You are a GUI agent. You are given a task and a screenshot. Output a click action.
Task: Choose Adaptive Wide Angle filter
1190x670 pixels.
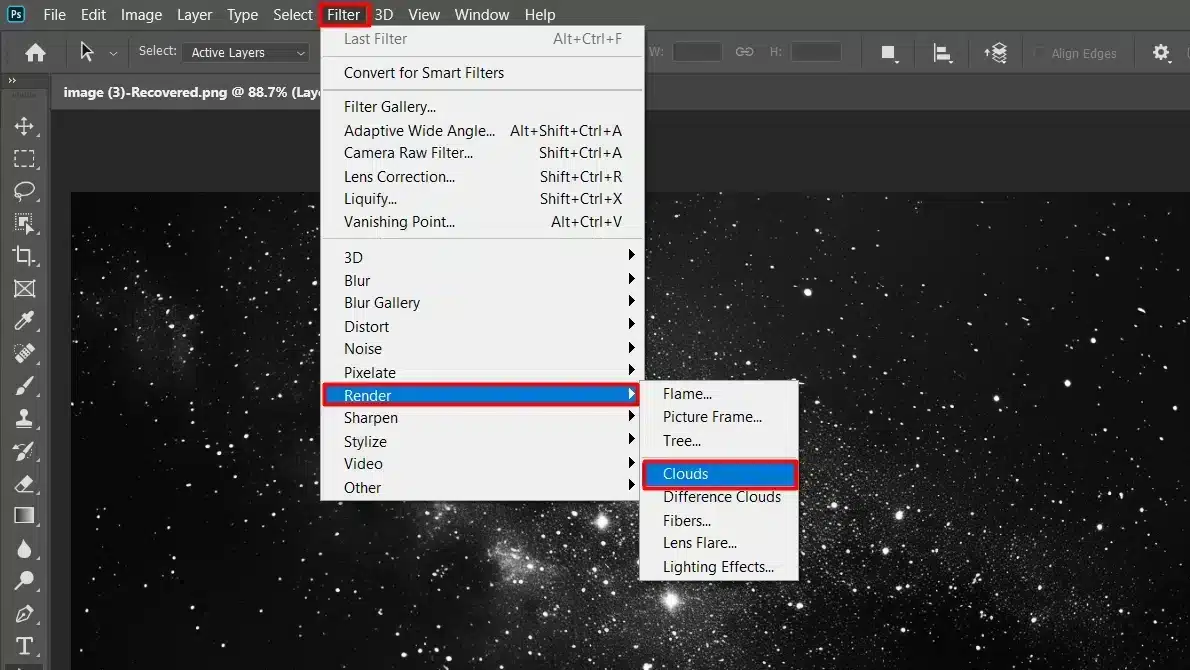(482, 131)
